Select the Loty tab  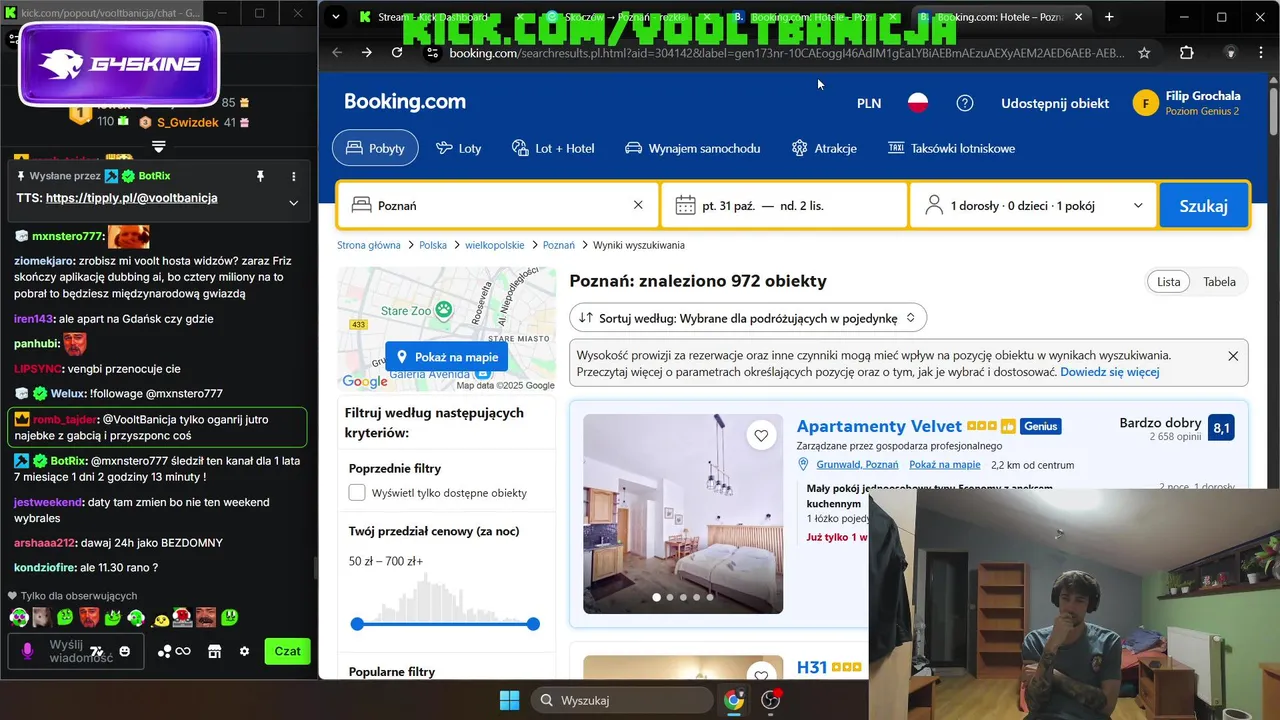click(x=458, y=148)
